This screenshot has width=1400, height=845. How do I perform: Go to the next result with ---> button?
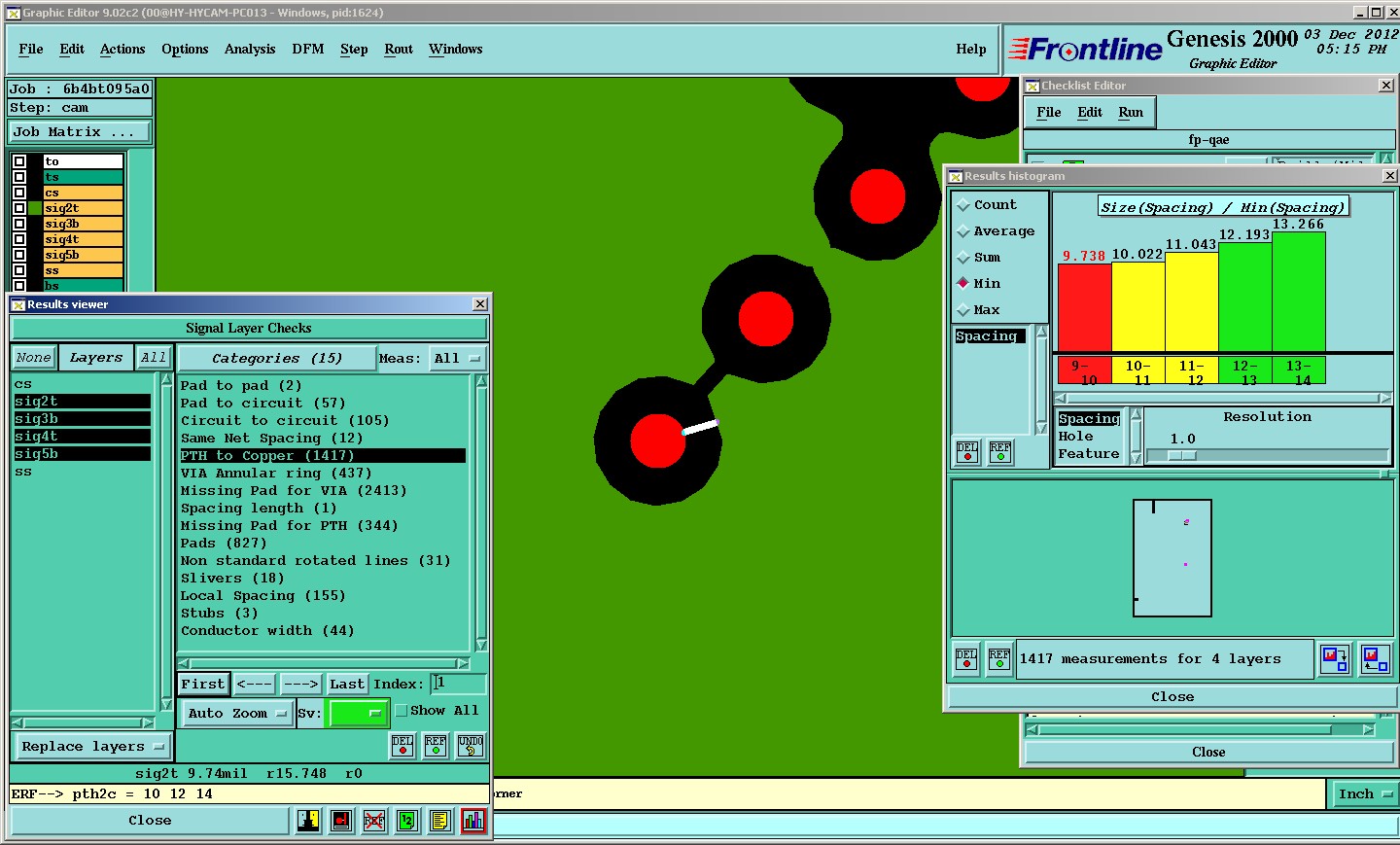click(x=301, y=685)
